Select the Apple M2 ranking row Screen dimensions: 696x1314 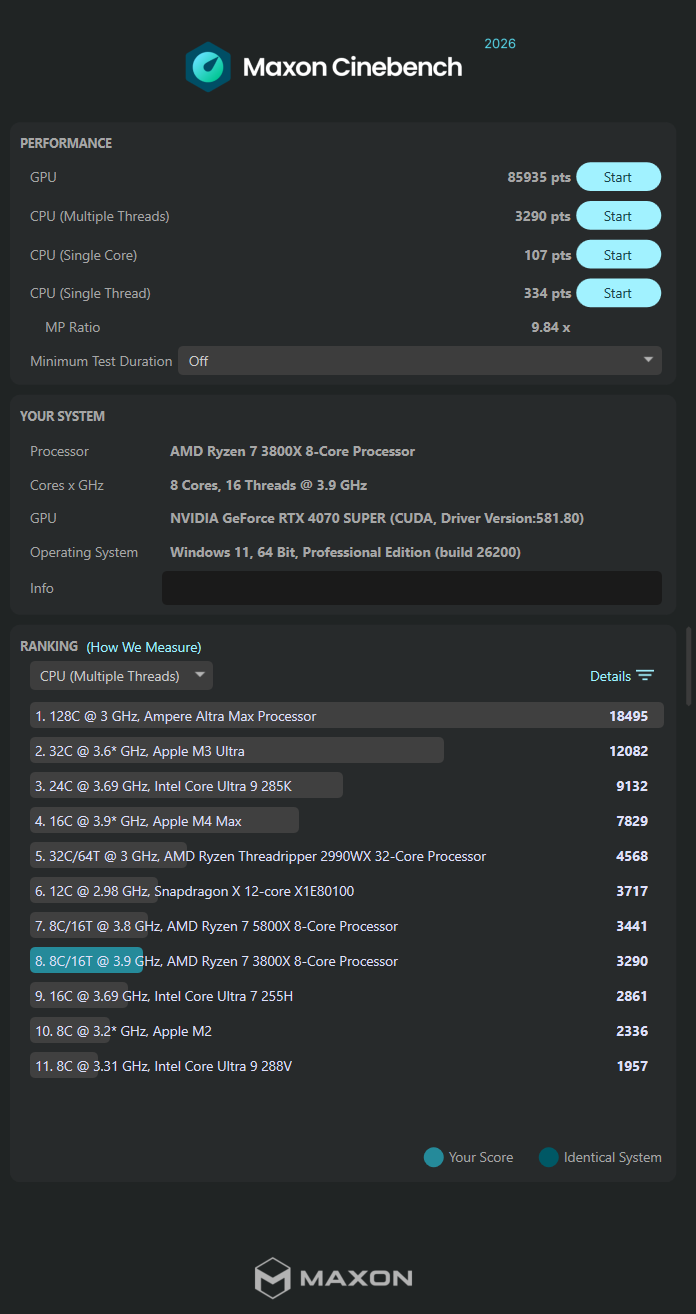point(346,1031)
